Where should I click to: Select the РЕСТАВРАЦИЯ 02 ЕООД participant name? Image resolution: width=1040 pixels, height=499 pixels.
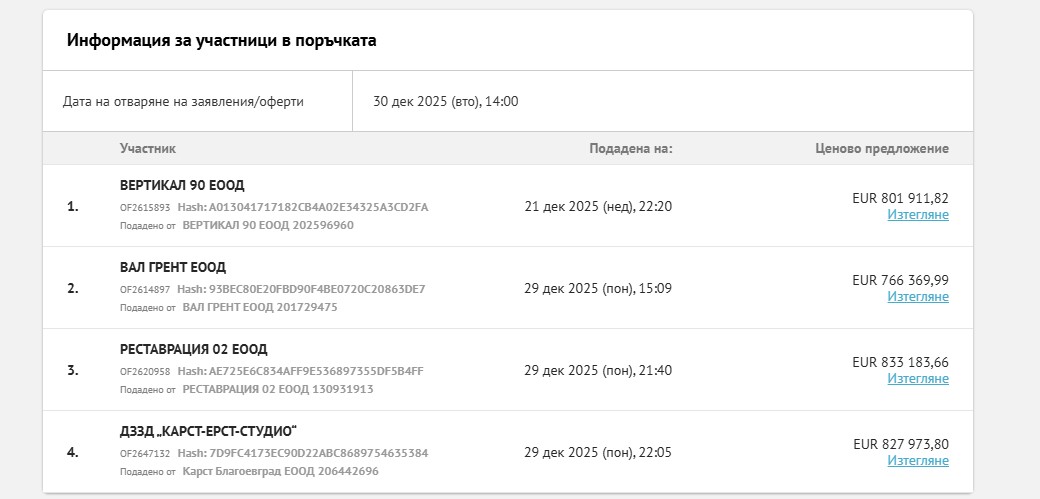tap(194, 350)
